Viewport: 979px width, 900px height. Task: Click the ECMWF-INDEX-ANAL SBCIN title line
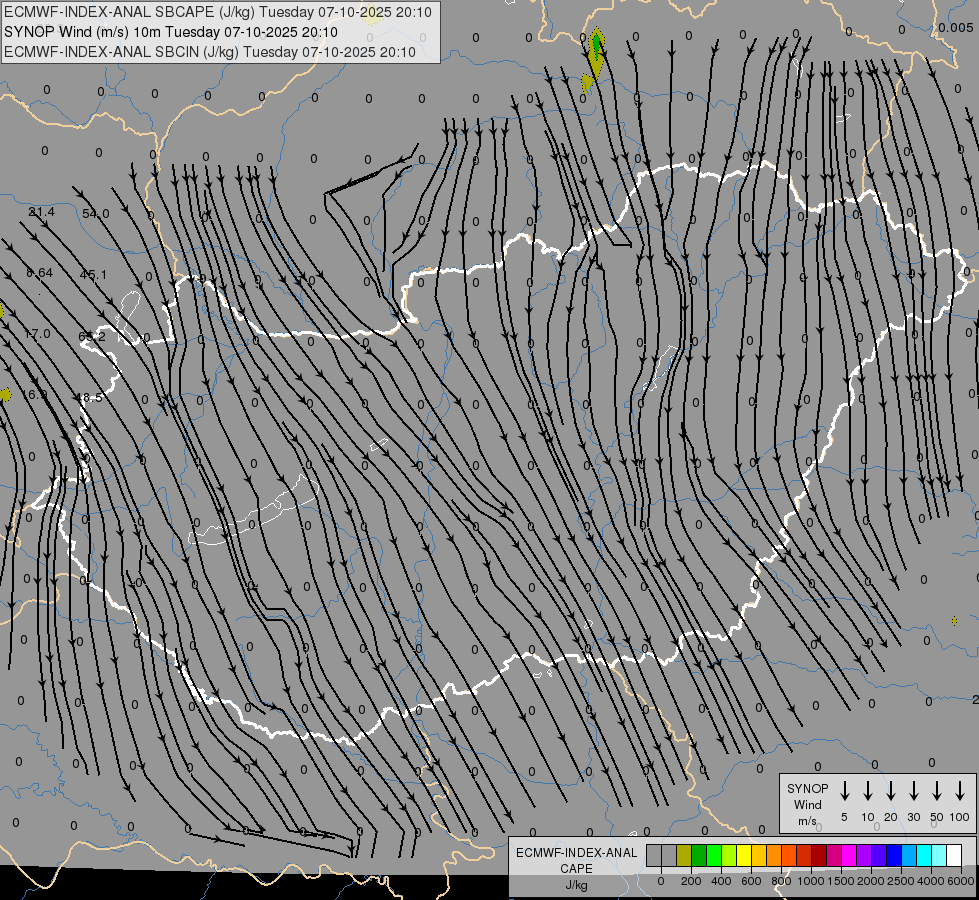210,51
